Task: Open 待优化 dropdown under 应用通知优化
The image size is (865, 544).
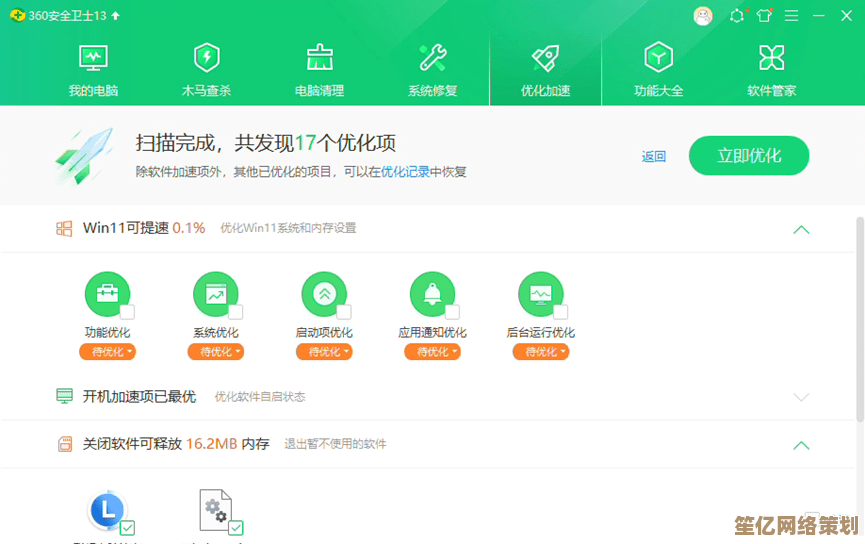Action: [x=432, y=351]
